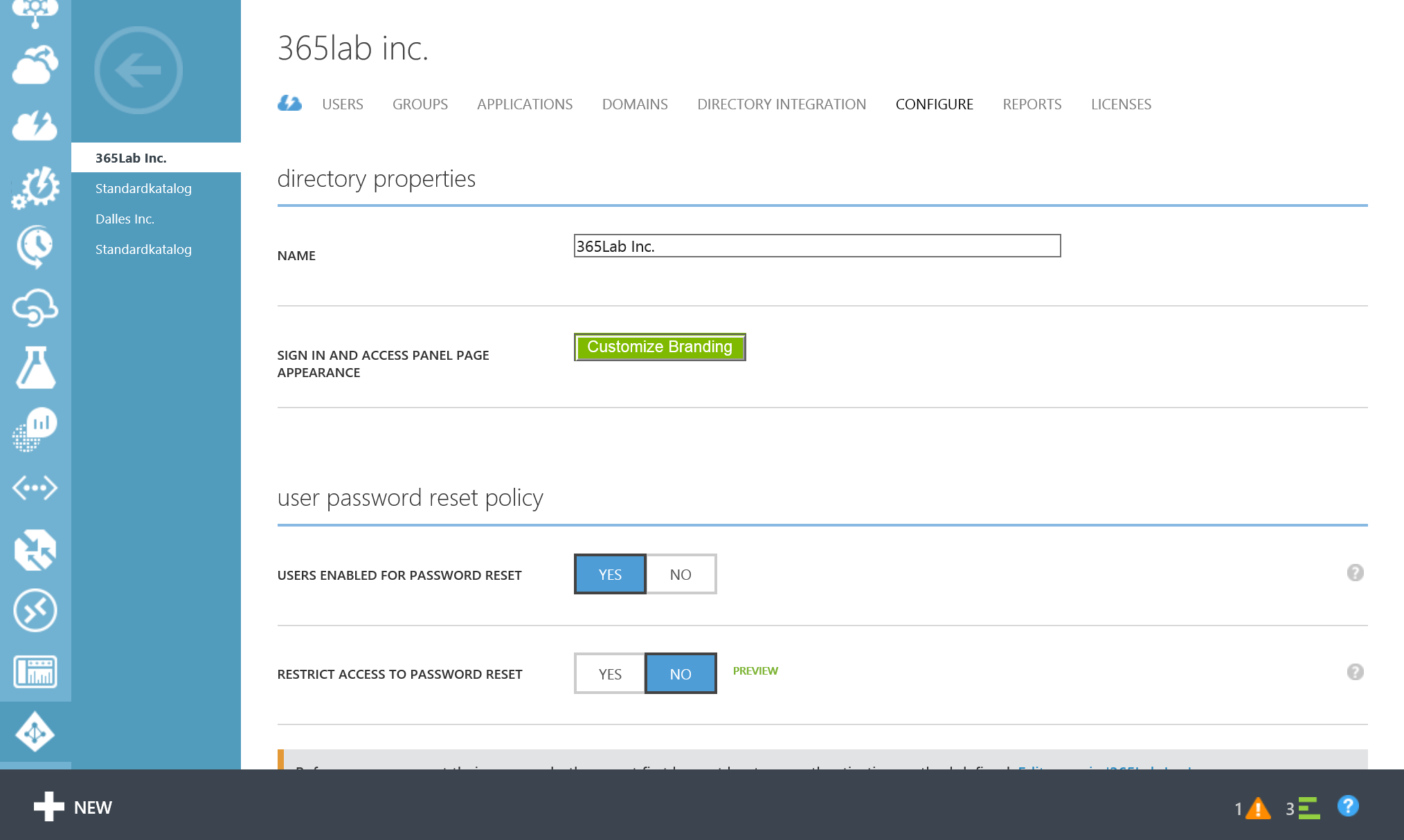Click the blue help question mark icon
Screen dimensions: 1404x840
(x=1348, y=806)
